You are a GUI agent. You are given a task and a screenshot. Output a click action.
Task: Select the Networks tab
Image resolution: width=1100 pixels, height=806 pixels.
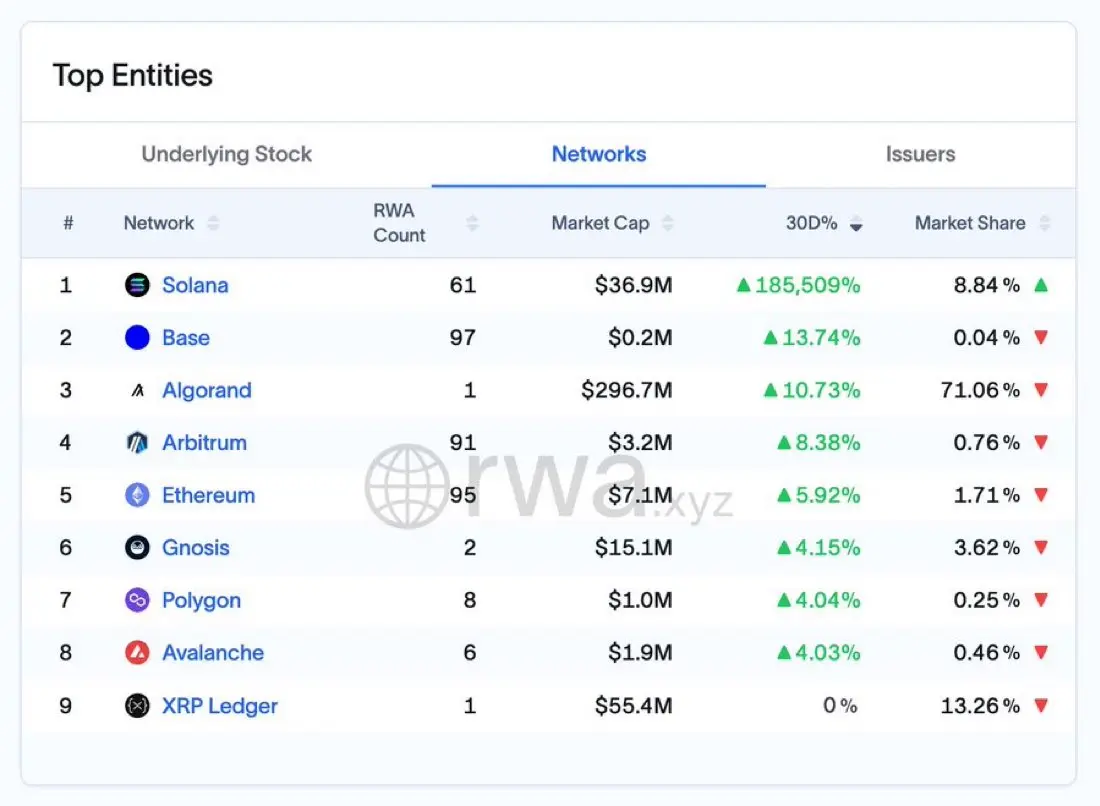pos(598,154)
